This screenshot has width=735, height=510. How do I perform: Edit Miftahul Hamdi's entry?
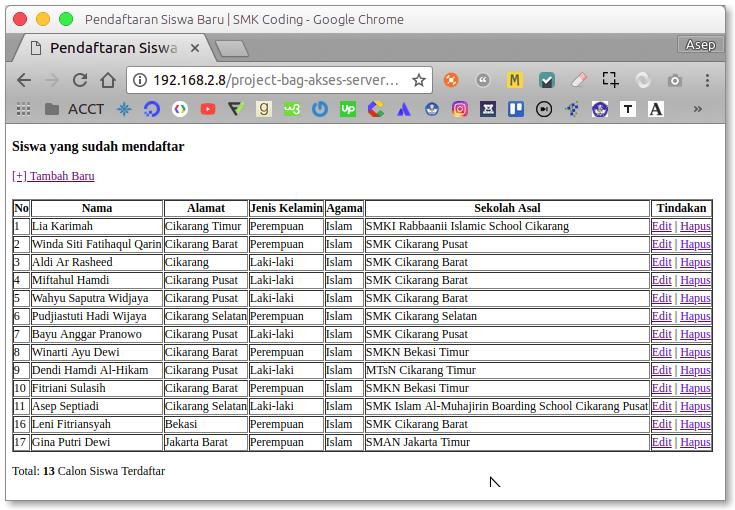pos(661,280)
